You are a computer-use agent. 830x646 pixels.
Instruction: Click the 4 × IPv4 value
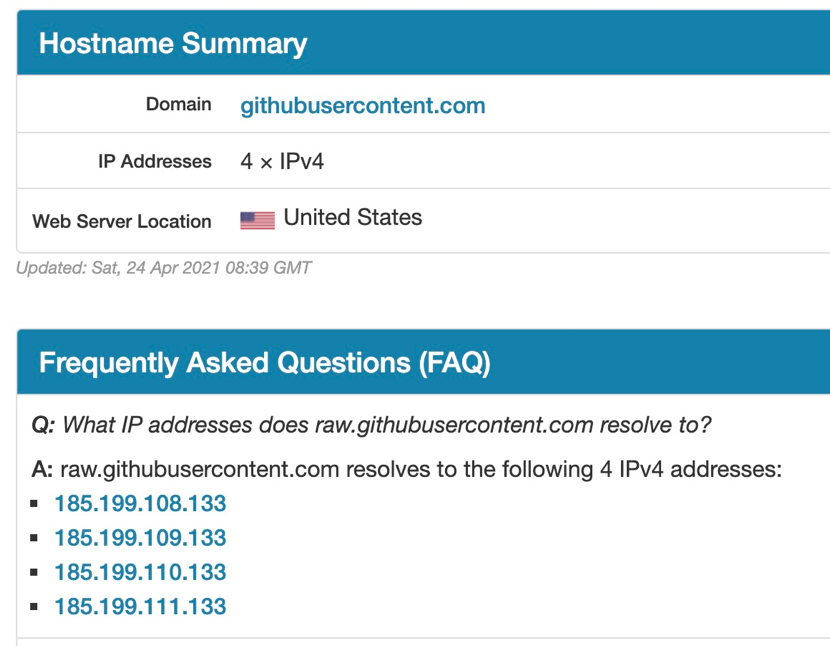(x=282, y=161)
